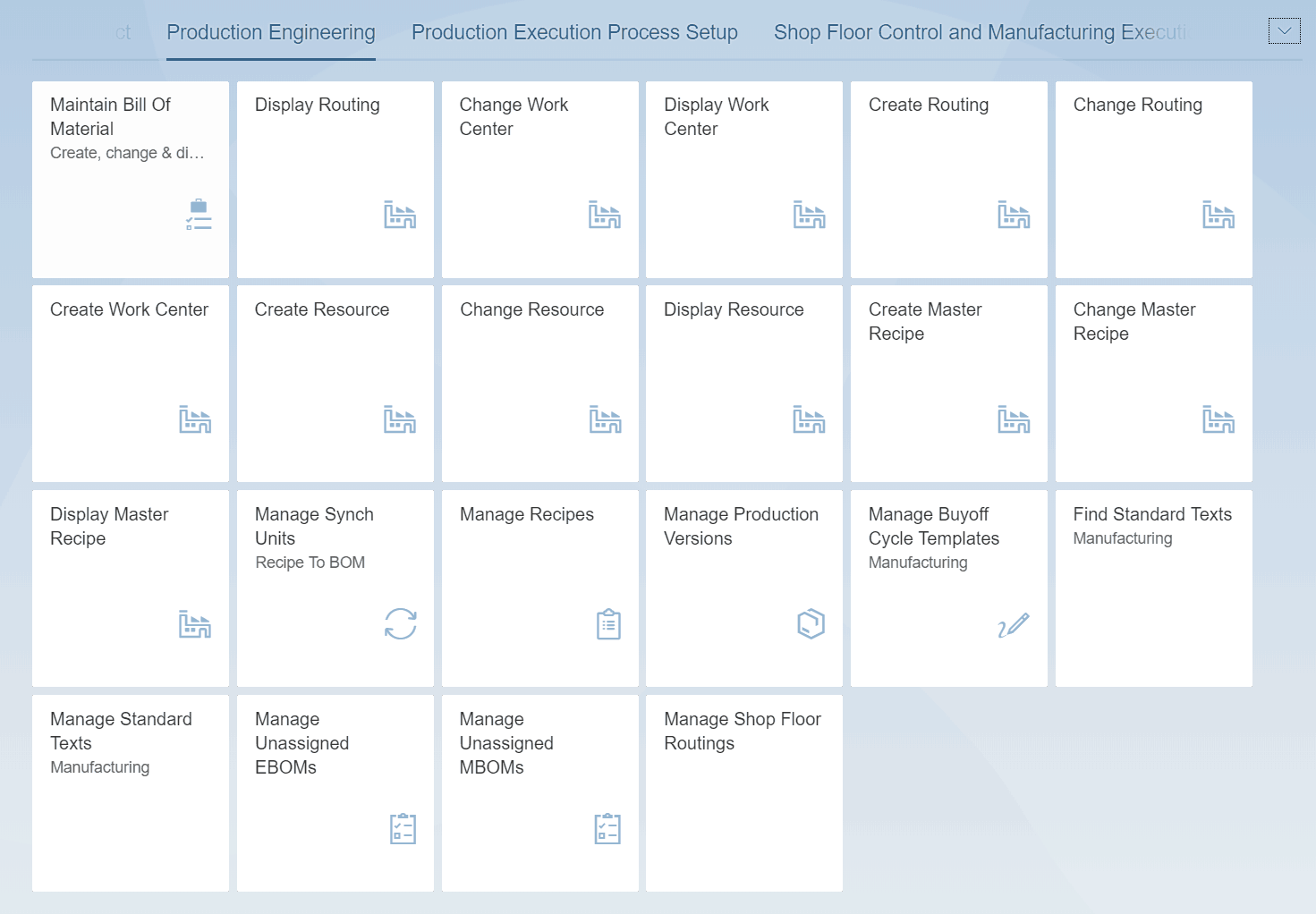Expand the tab overflow dropdown arrow
The height and width of the screenshot is (914, 1316).
pos(1285,31)
